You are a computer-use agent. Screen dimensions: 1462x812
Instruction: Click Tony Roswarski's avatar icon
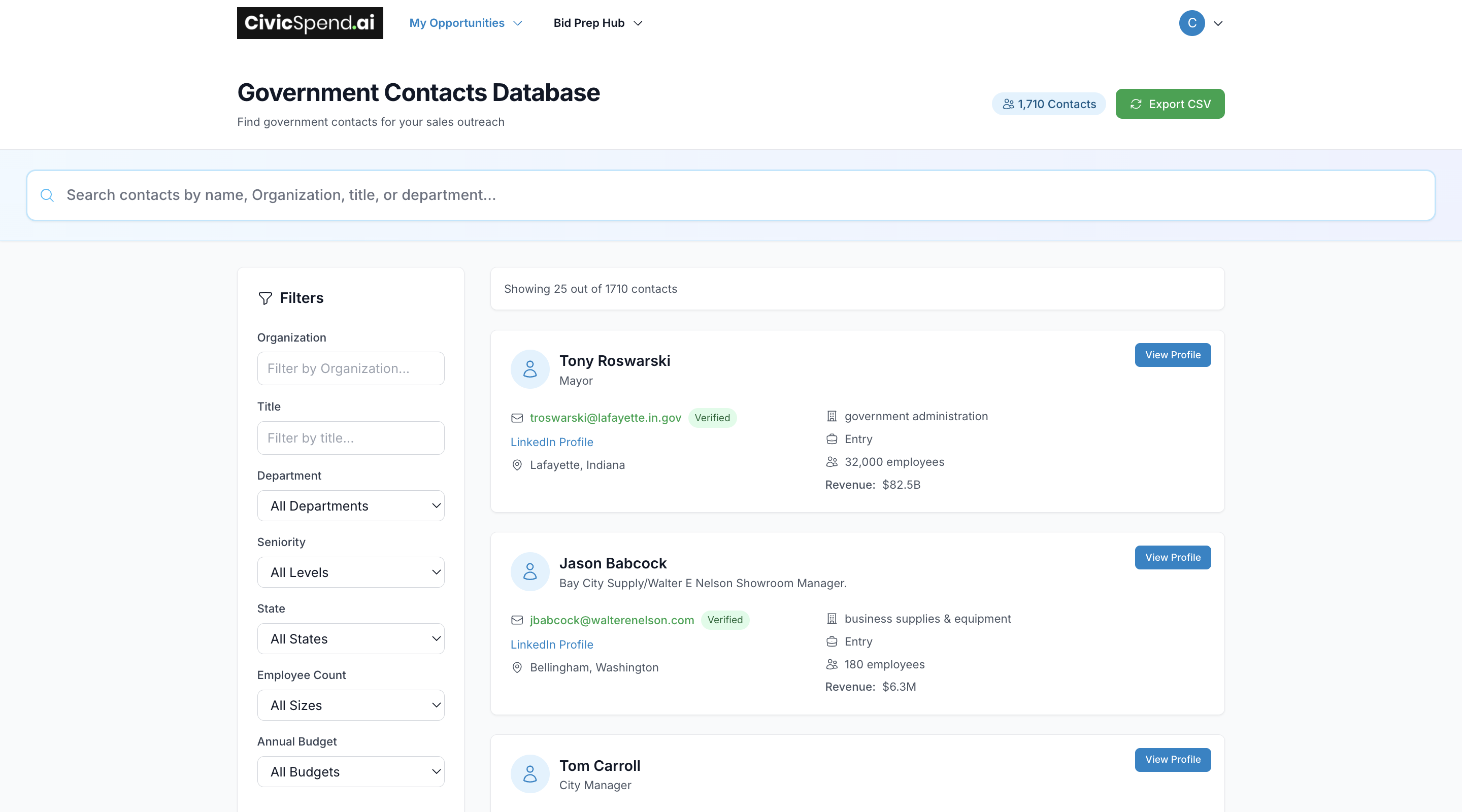pyautogui.click(x=529, y=369)
